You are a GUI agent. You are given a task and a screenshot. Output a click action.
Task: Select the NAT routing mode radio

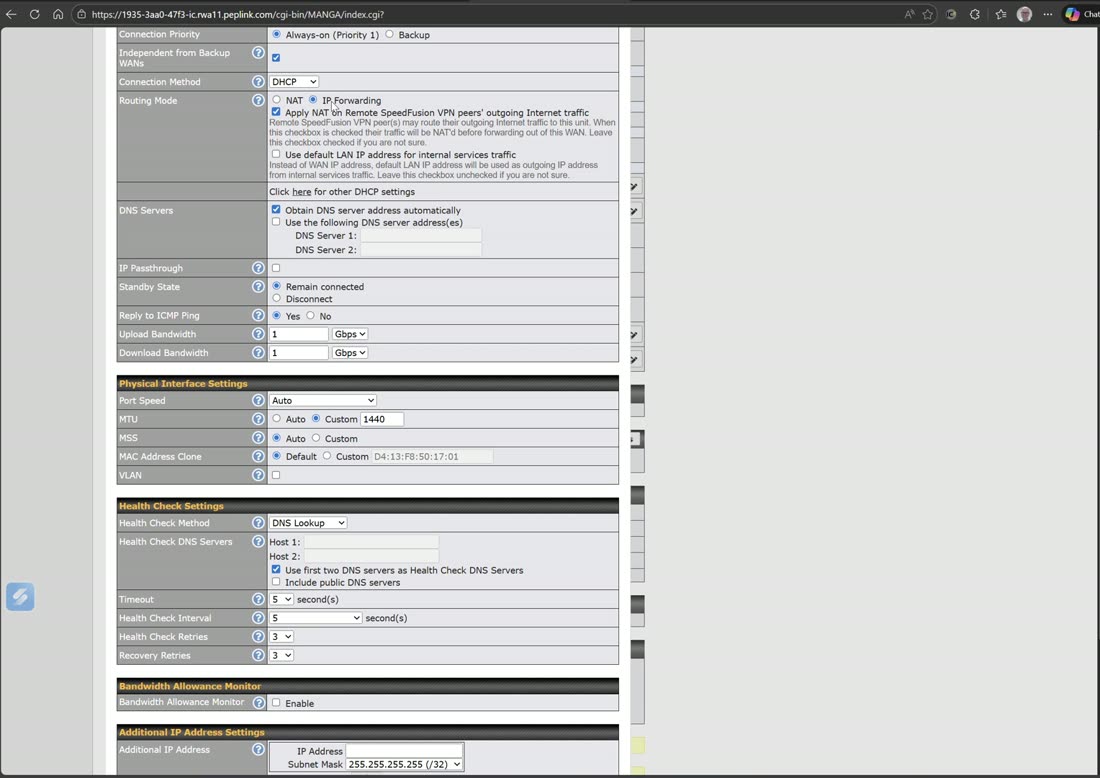click(x=276, y=100)
